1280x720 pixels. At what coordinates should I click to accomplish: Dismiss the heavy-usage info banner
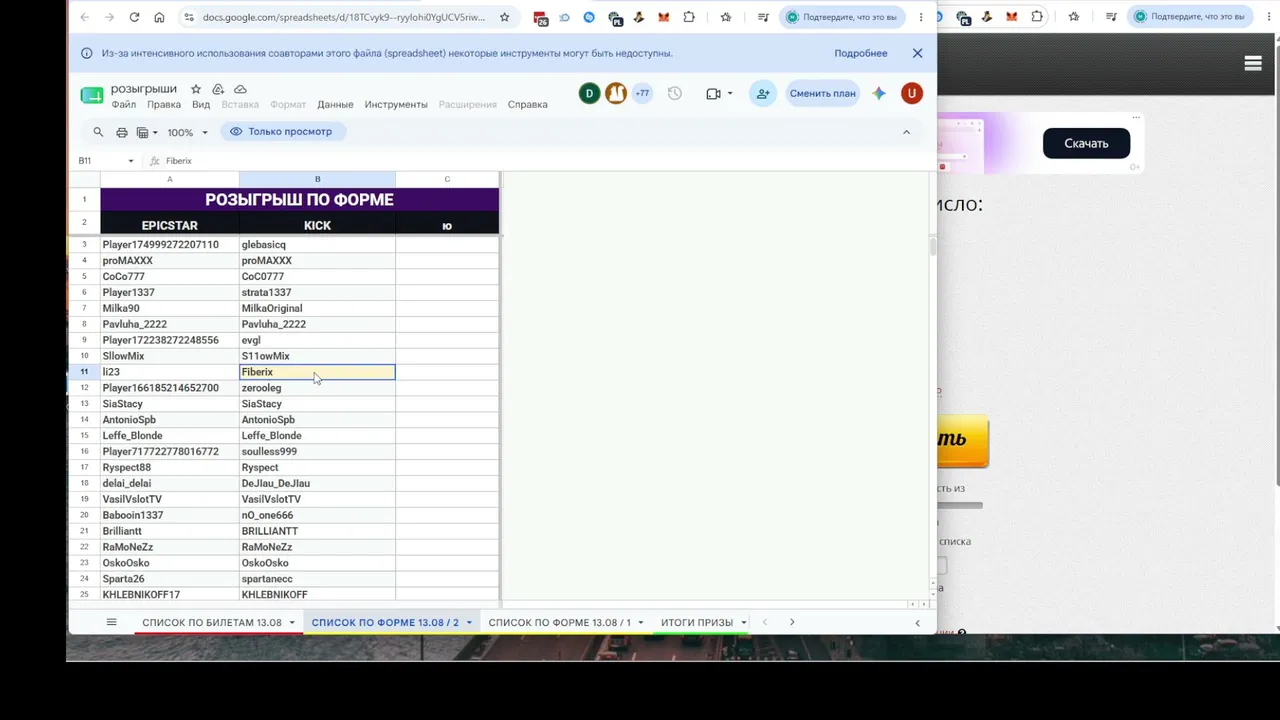[917, 53]
